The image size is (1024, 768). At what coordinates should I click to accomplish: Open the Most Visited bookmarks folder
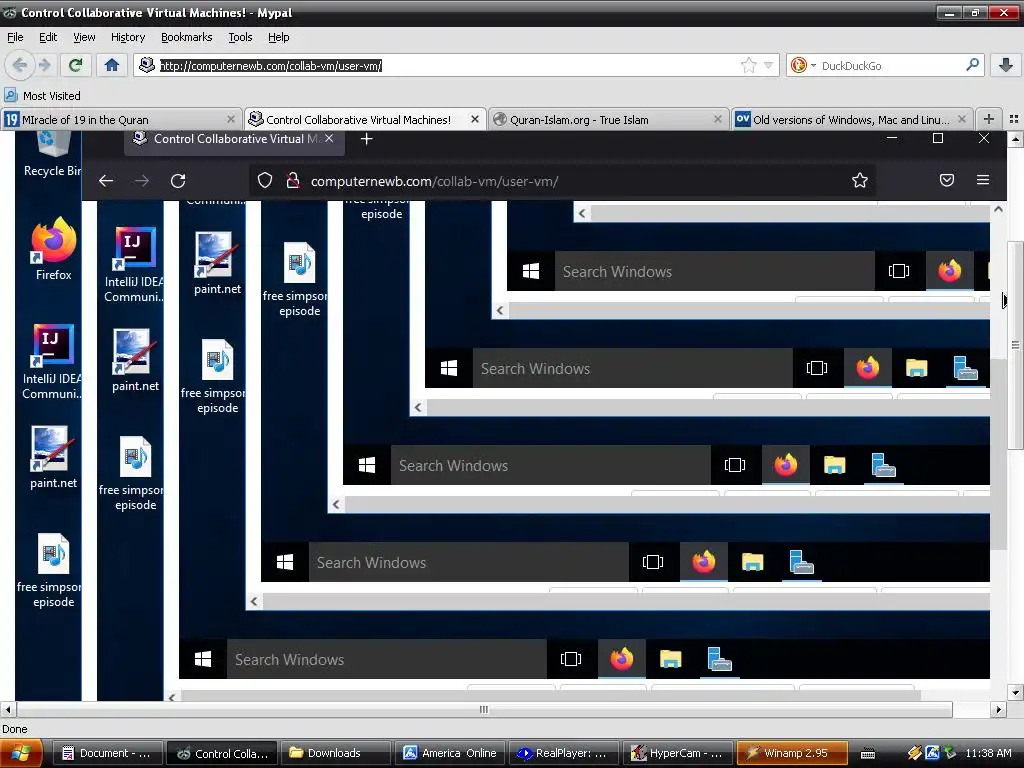tap(42, 95)
